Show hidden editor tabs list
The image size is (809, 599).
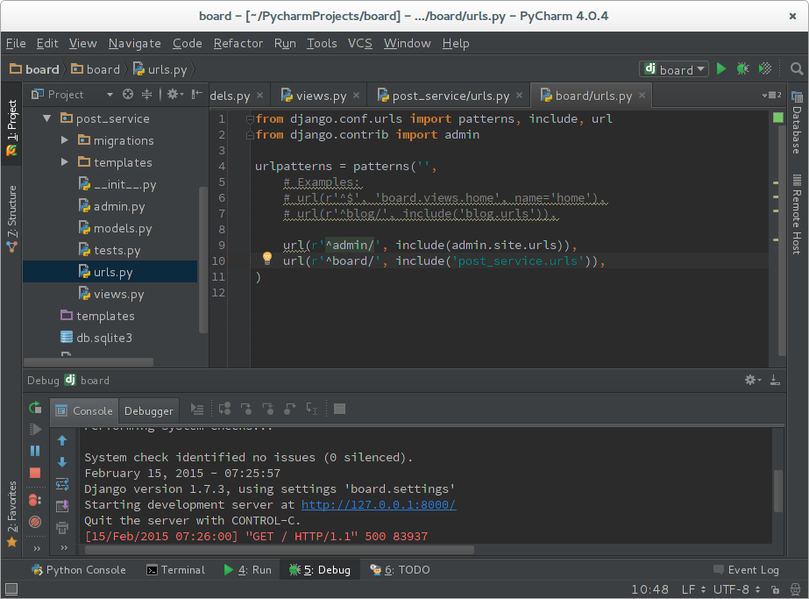pyautogui.click(x=772, y=95)
